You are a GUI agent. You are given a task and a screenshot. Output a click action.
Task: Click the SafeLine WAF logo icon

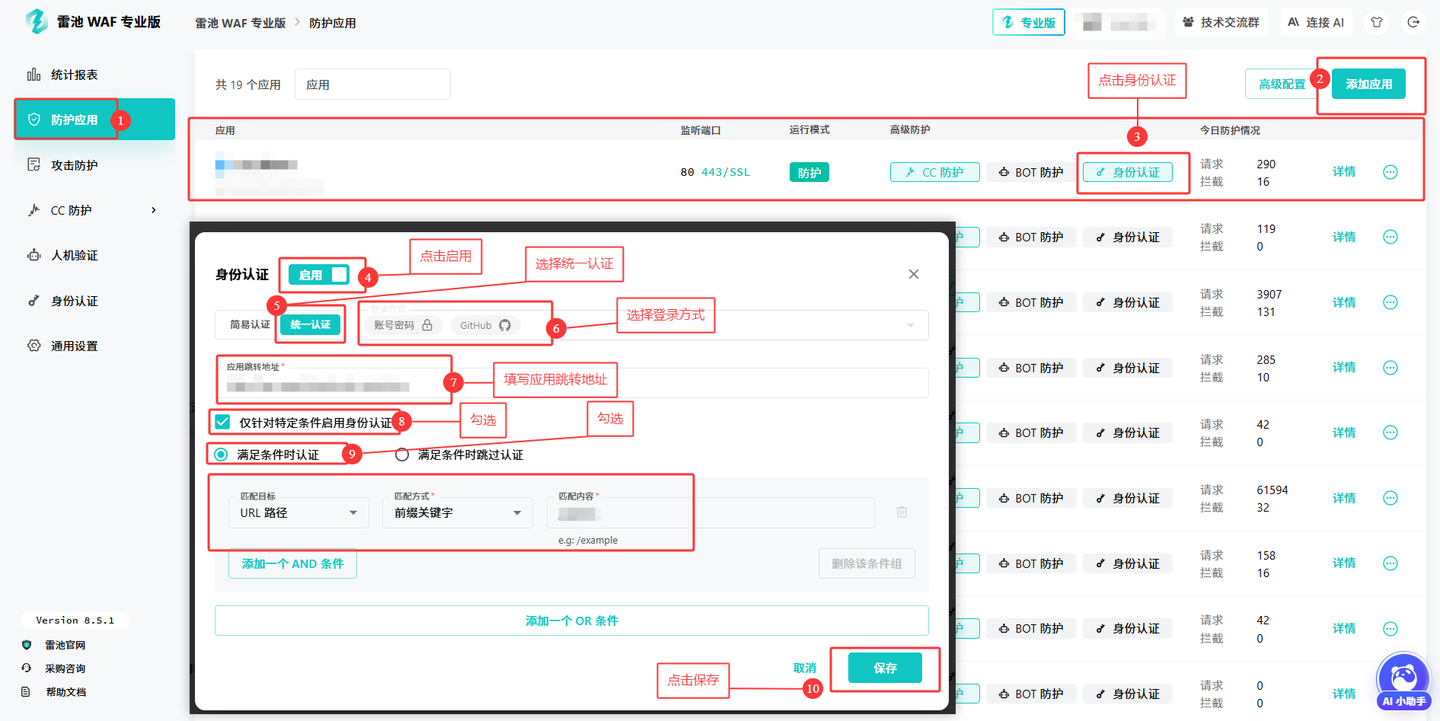(36, 21)
